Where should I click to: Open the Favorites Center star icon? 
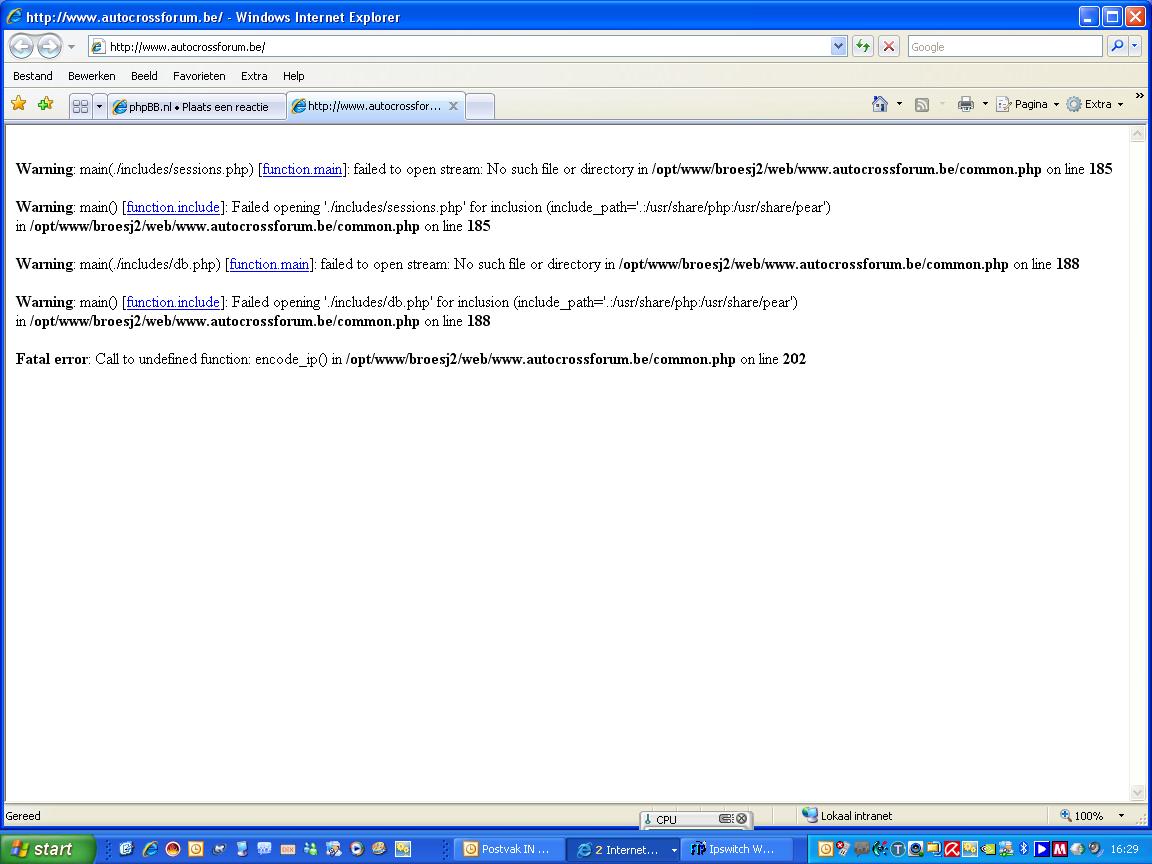[18, 104]
